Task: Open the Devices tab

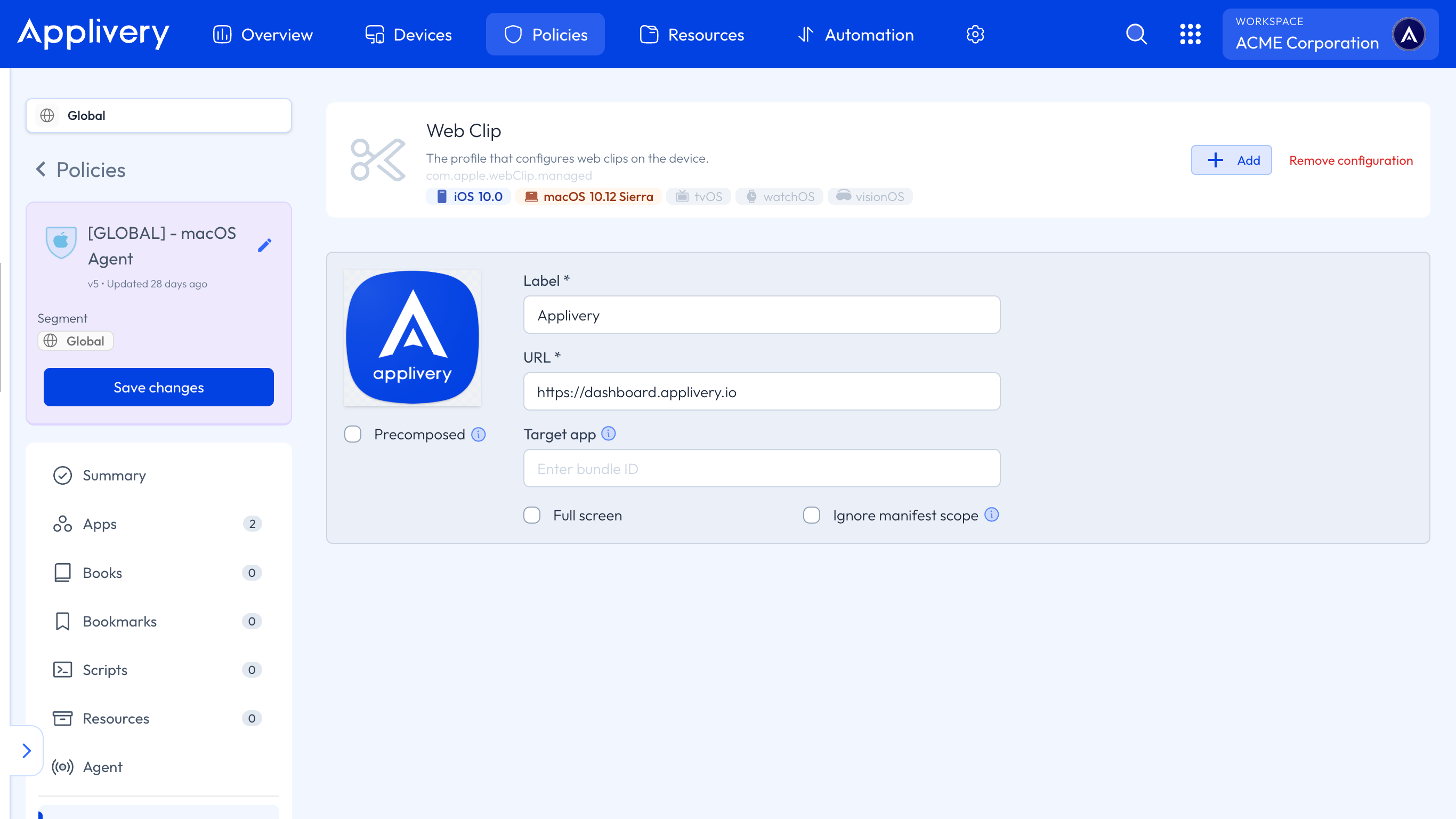Action: [x=409, y=35]
